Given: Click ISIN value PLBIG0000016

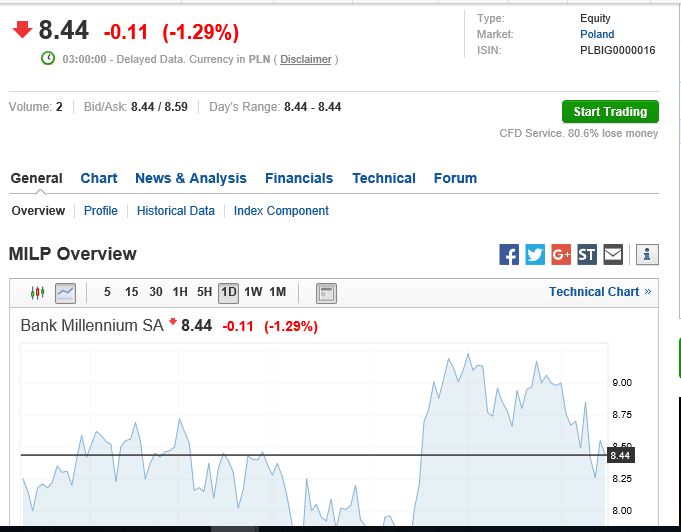Looking at the screenshot, I should tap(618, 50).
